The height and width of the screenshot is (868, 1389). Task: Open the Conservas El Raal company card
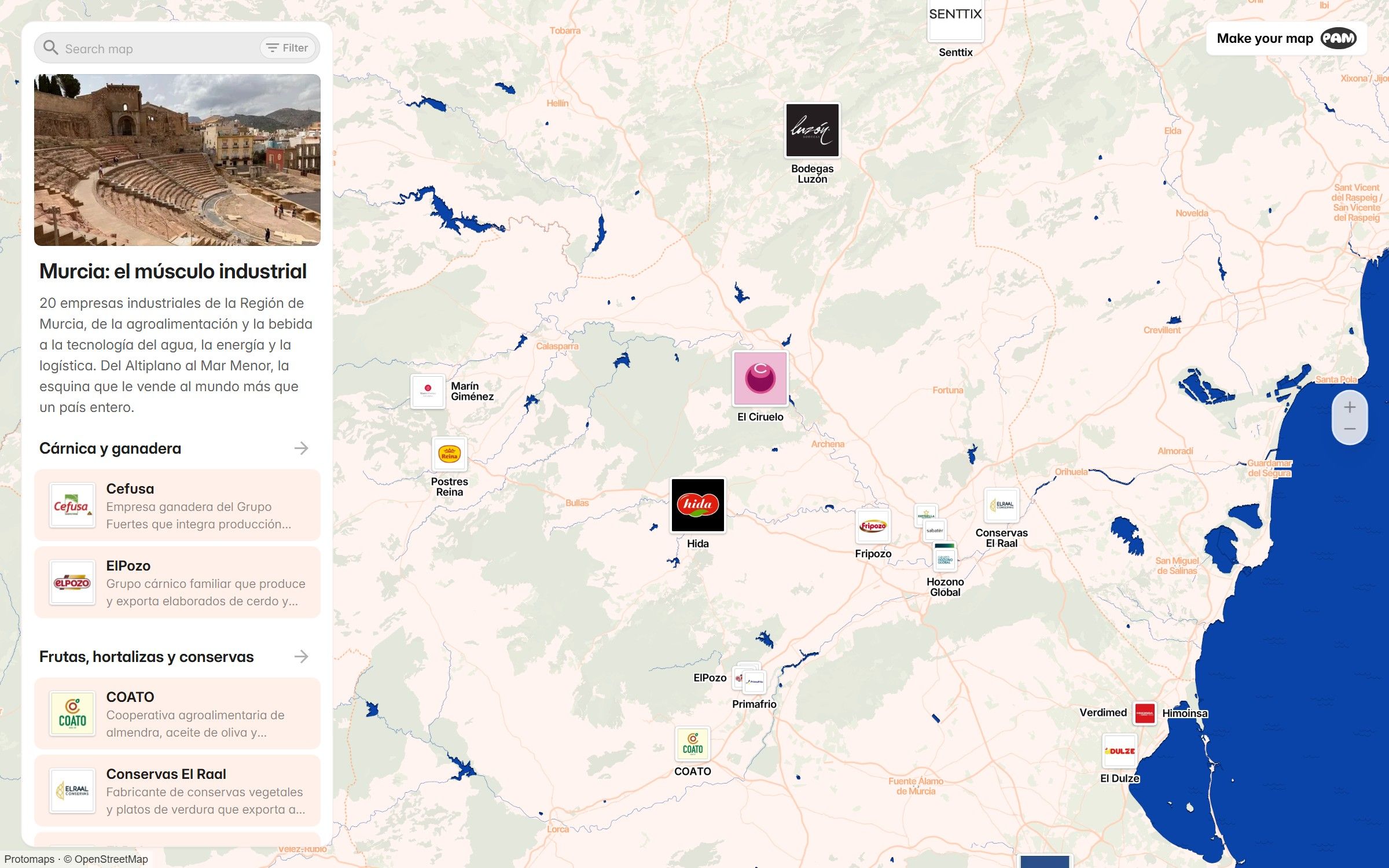point(177,791)
